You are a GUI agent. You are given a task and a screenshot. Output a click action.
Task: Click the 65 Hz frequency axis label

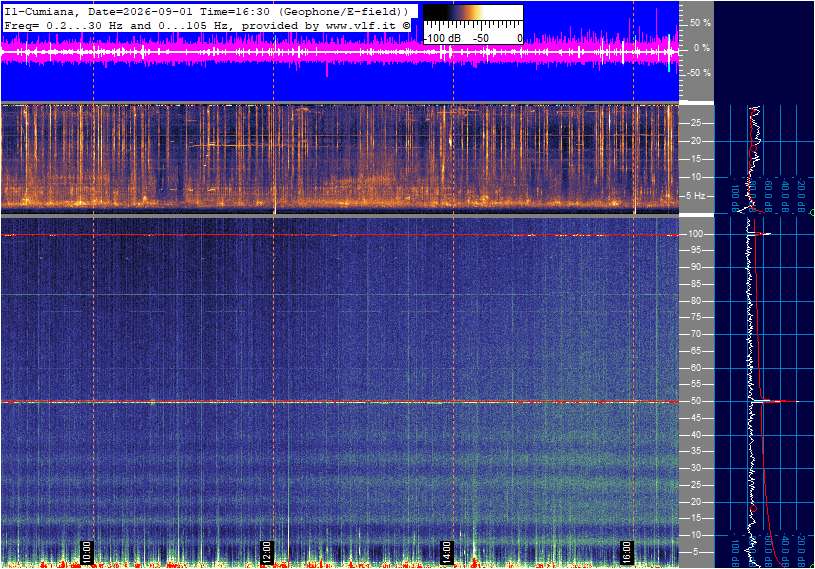[x=695, y=351]
